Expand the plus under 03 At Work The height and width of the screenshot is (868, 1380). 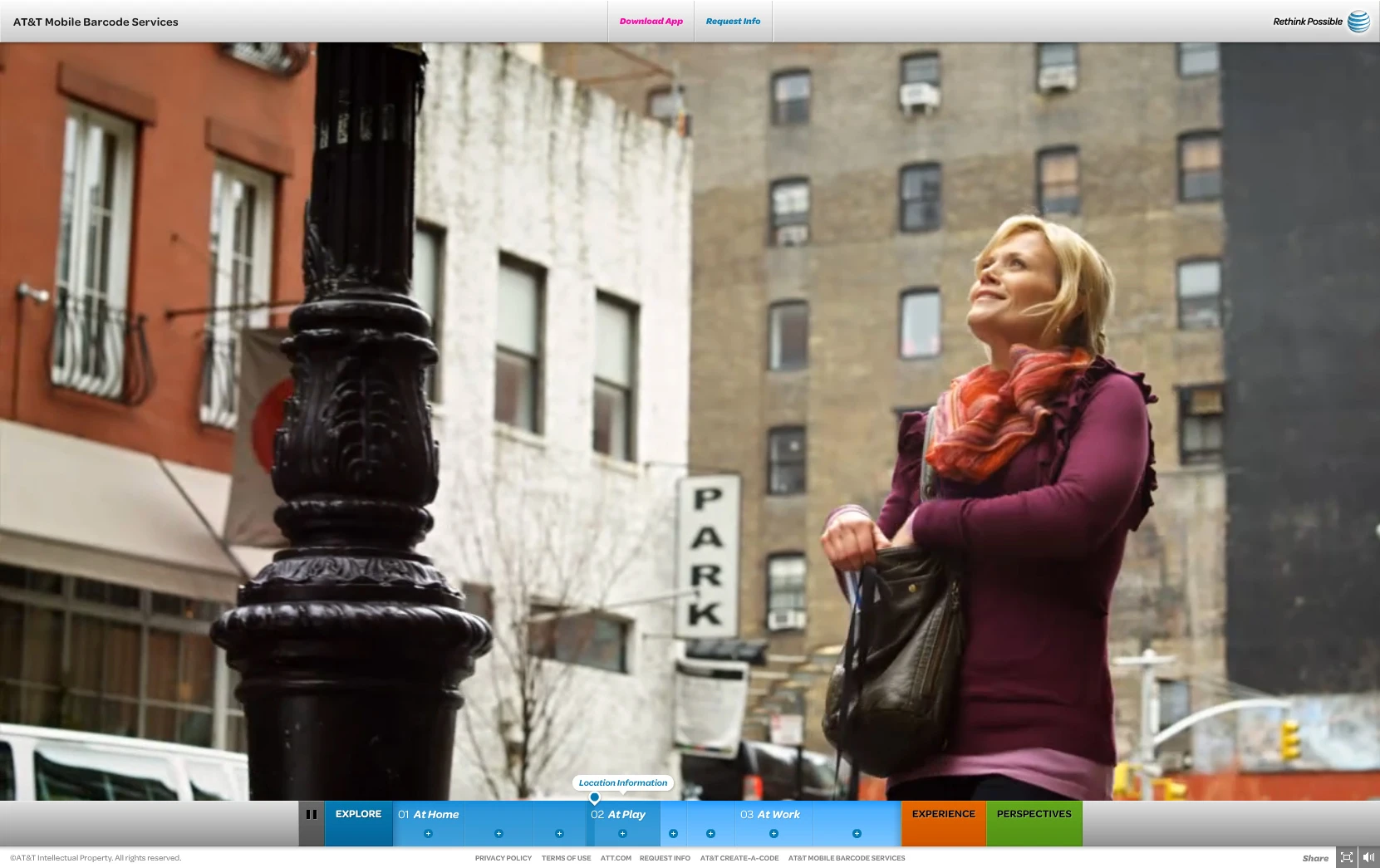coord(773,833)
